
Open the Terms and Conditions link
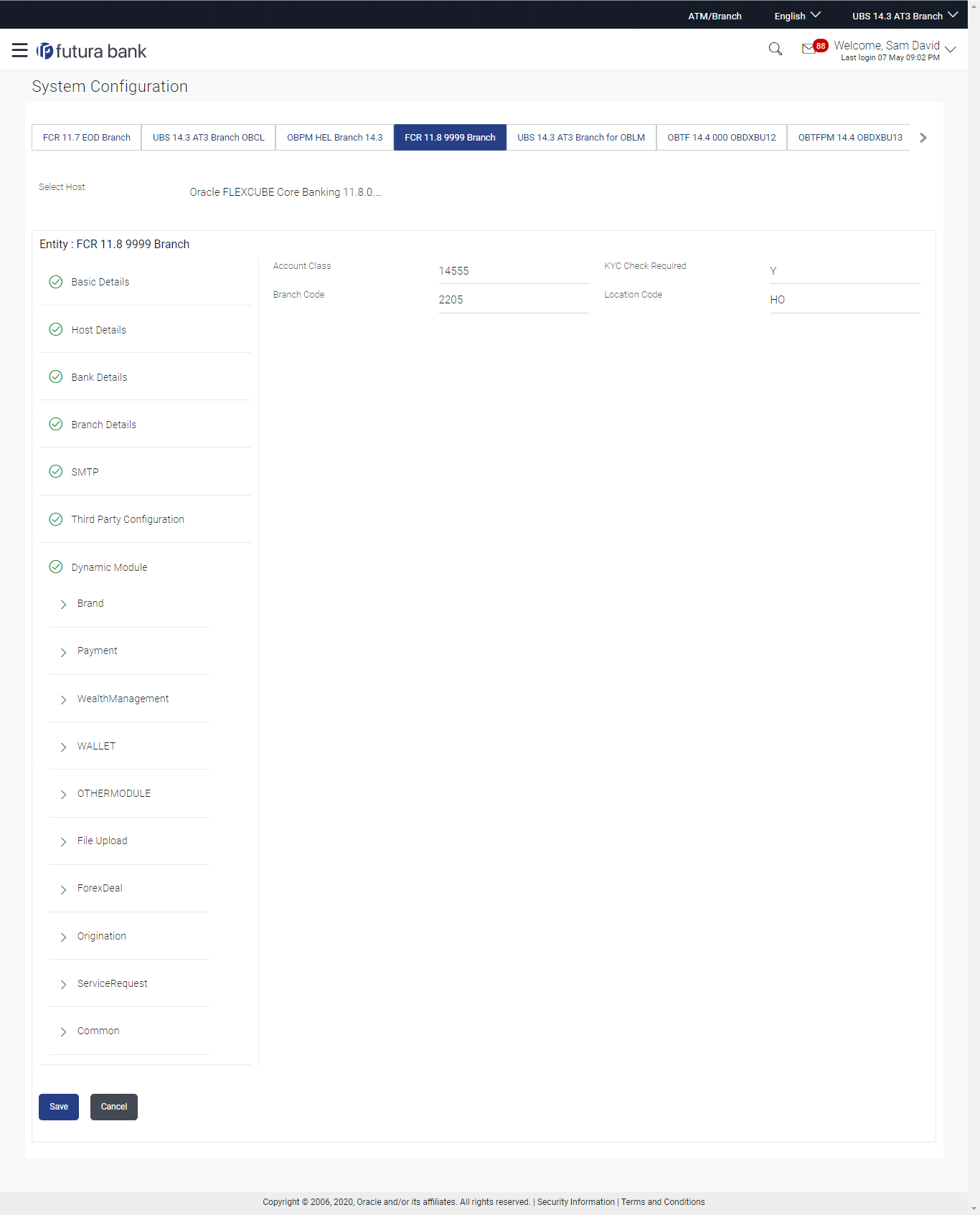663,1202
